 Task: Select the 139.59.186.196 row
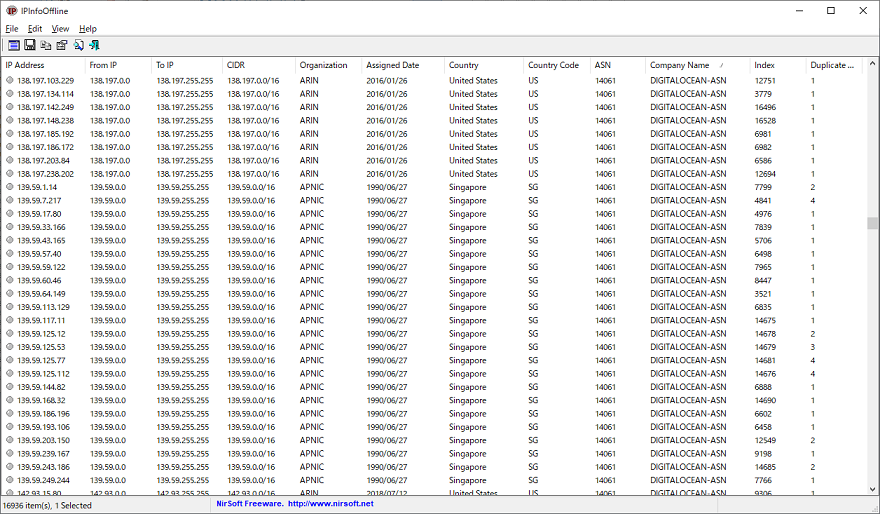[x=432, y=414]
